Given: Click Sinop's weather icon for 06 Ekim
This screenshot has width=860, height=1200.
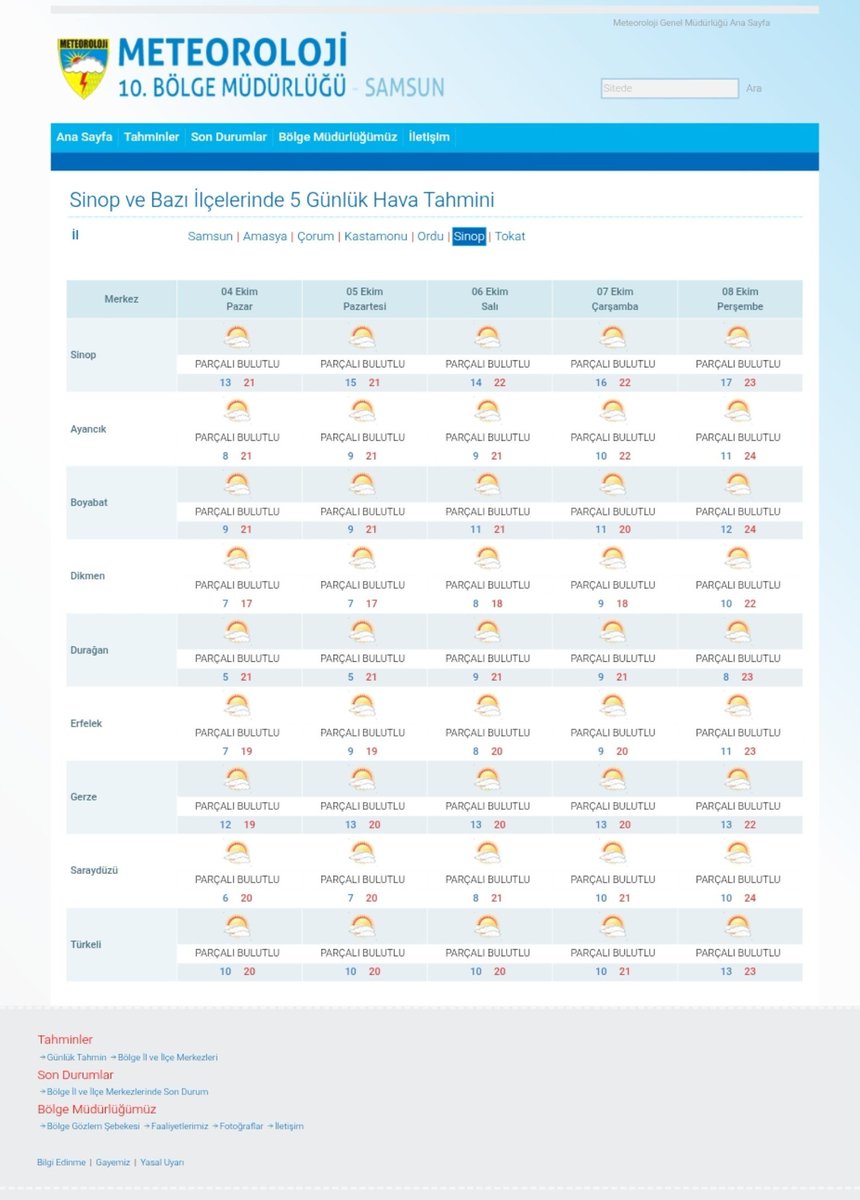Looking at the screenshot, I should coord(488,337).
